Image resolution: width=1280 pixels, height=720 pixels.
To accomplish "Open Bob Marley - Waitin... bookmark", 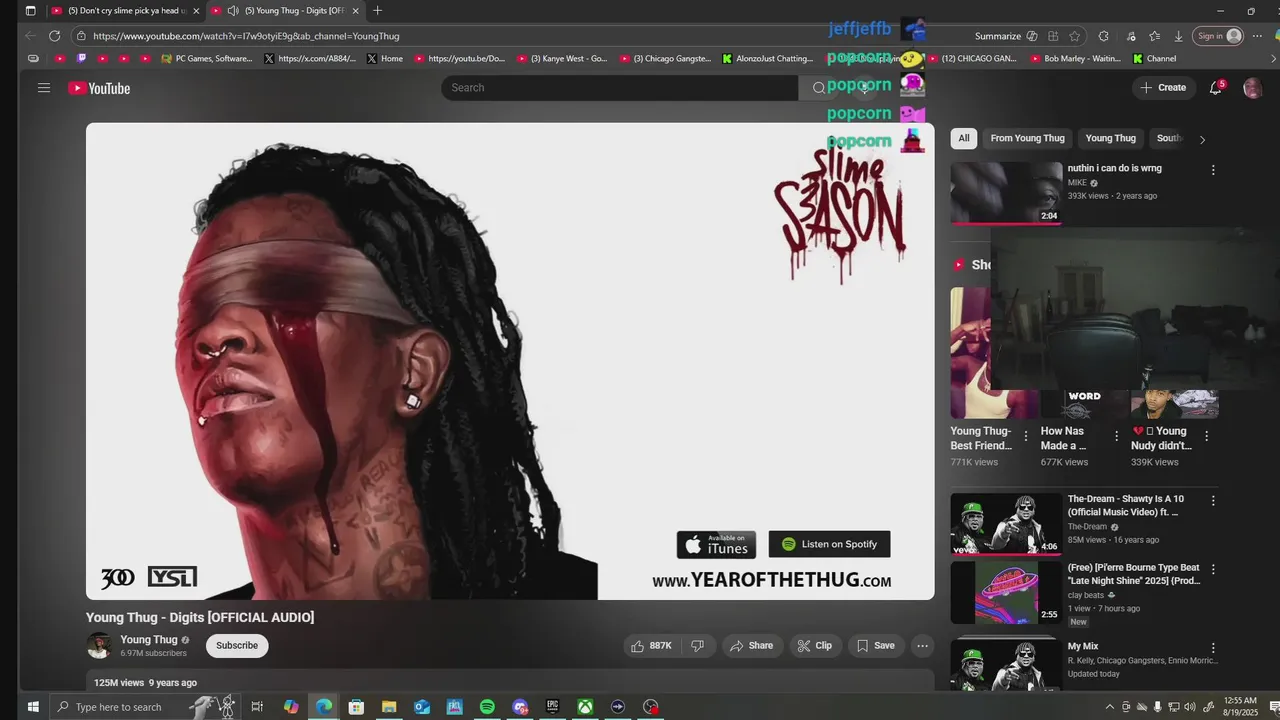I will (x=1076, y=59).
